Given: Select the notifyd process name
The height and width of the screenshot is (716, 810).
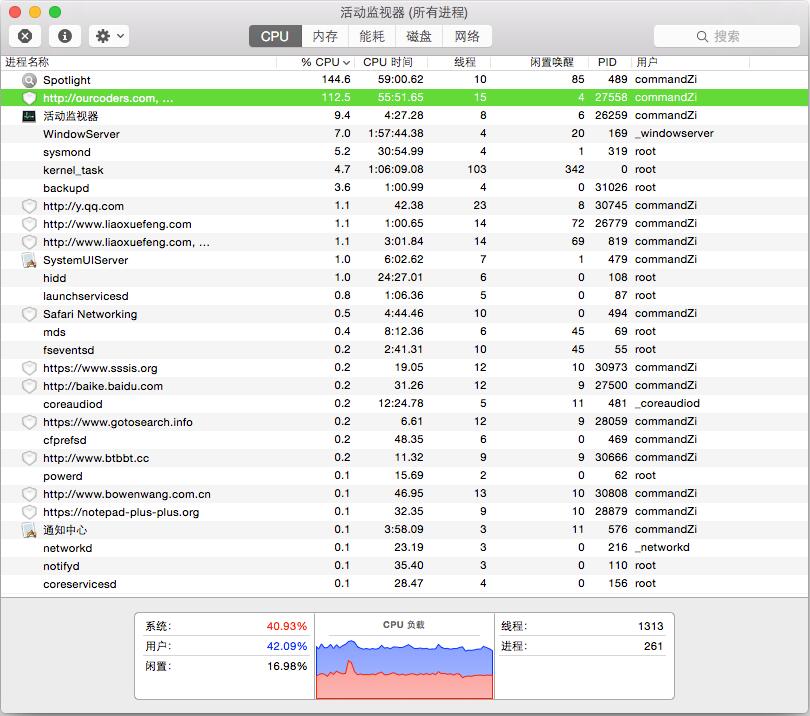Looking at the screenshot, I should pos(61,566).
